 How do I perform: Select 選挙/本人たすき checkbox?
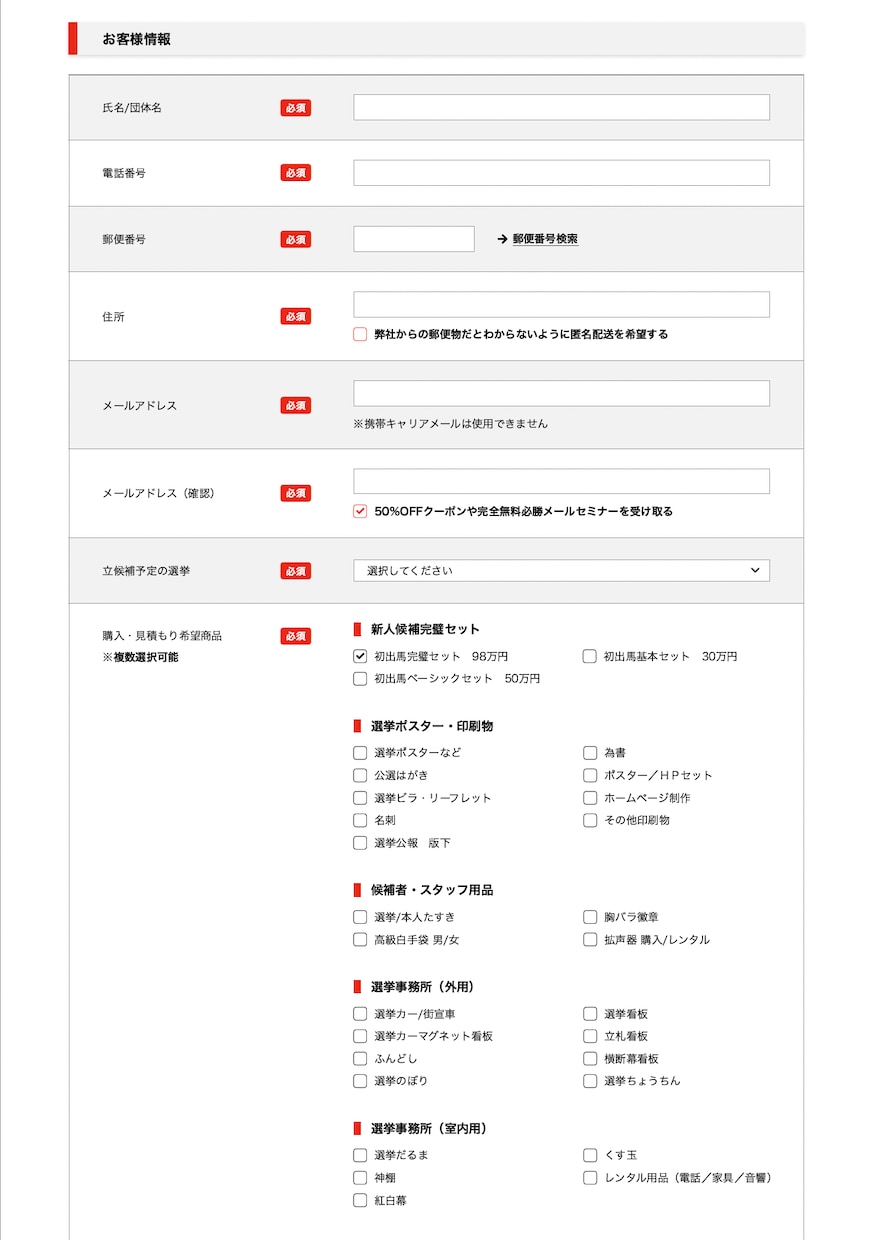[x=360, y=917]
